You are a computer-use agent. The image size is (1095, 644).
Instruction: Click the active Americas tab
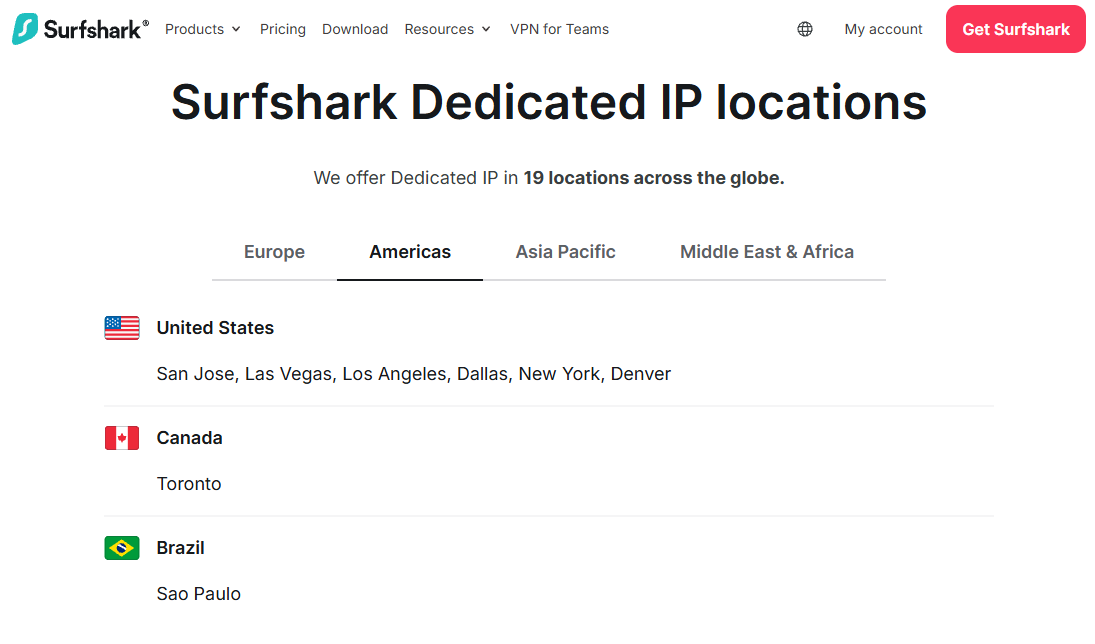[409, 252]
